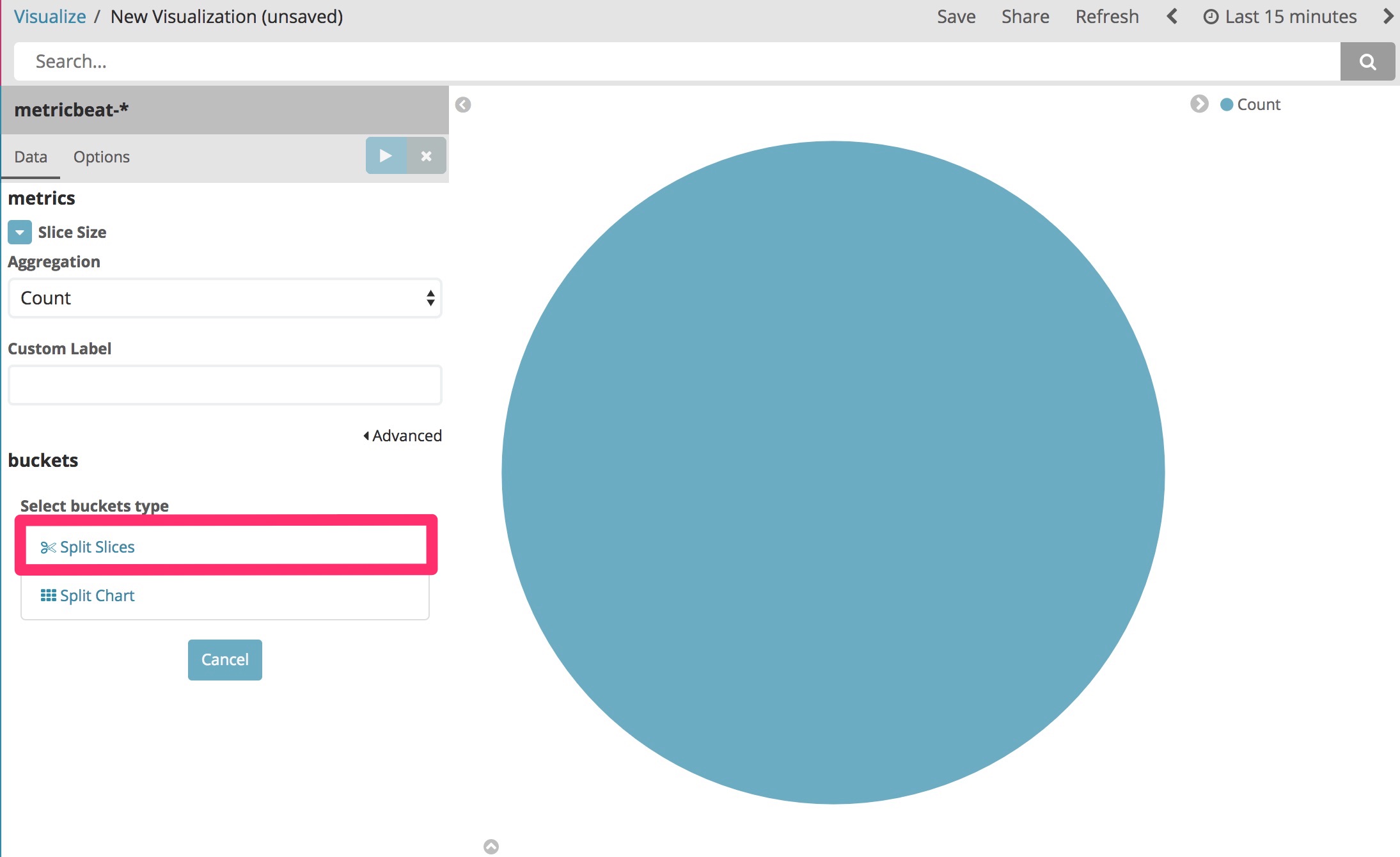Choose Split Chart bucket type

click(225, 595)
